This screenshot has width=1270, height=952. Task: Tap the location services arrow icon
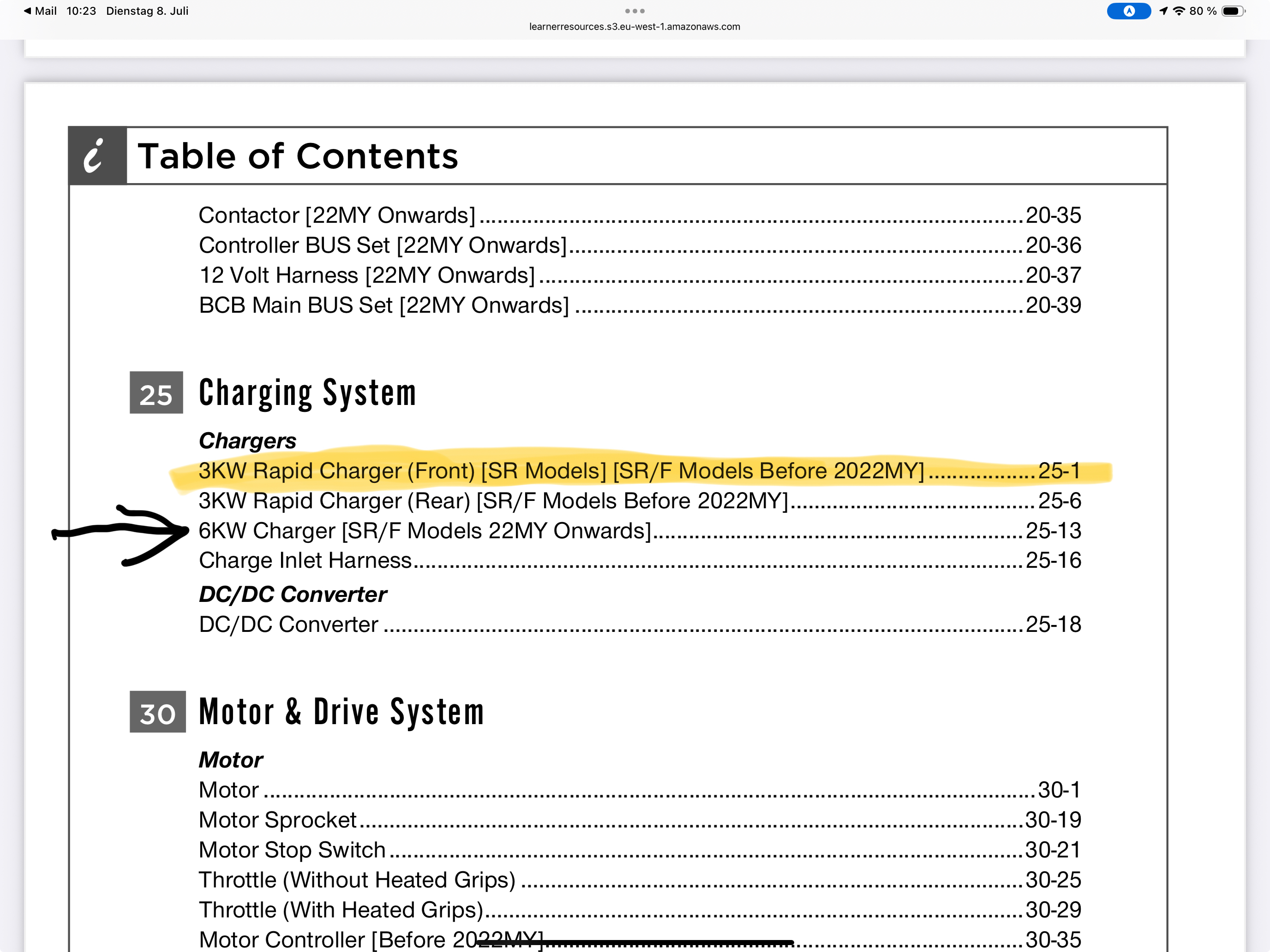tap(1163, 11)
